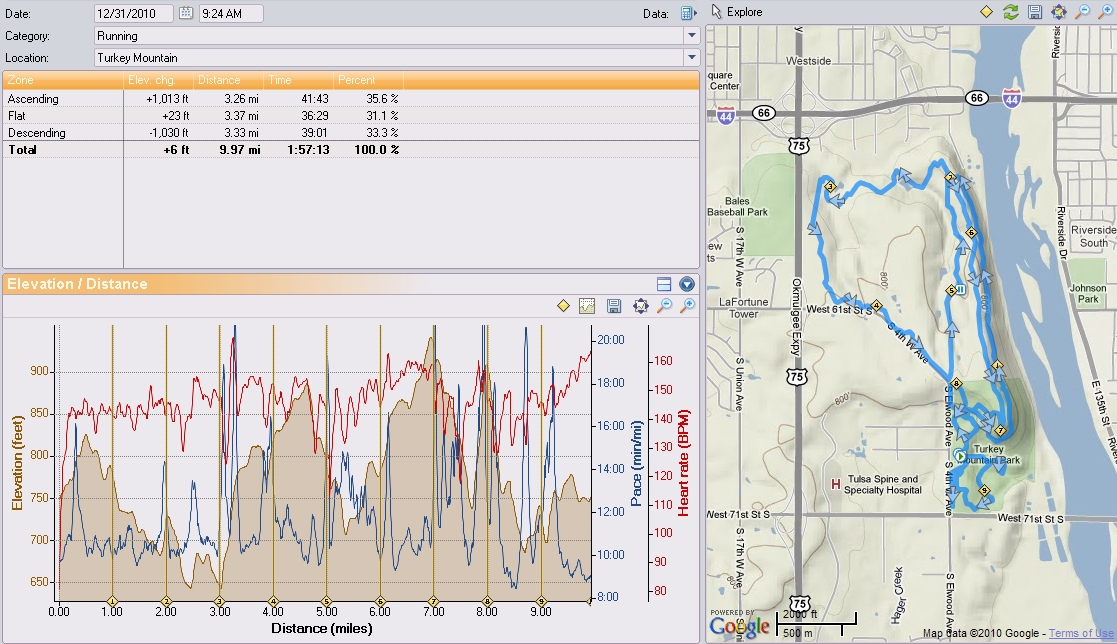This screenshot has width=1117, height=644.
Task: Click the Tulsa Spine hospital map icon
Action: point(836,484)
